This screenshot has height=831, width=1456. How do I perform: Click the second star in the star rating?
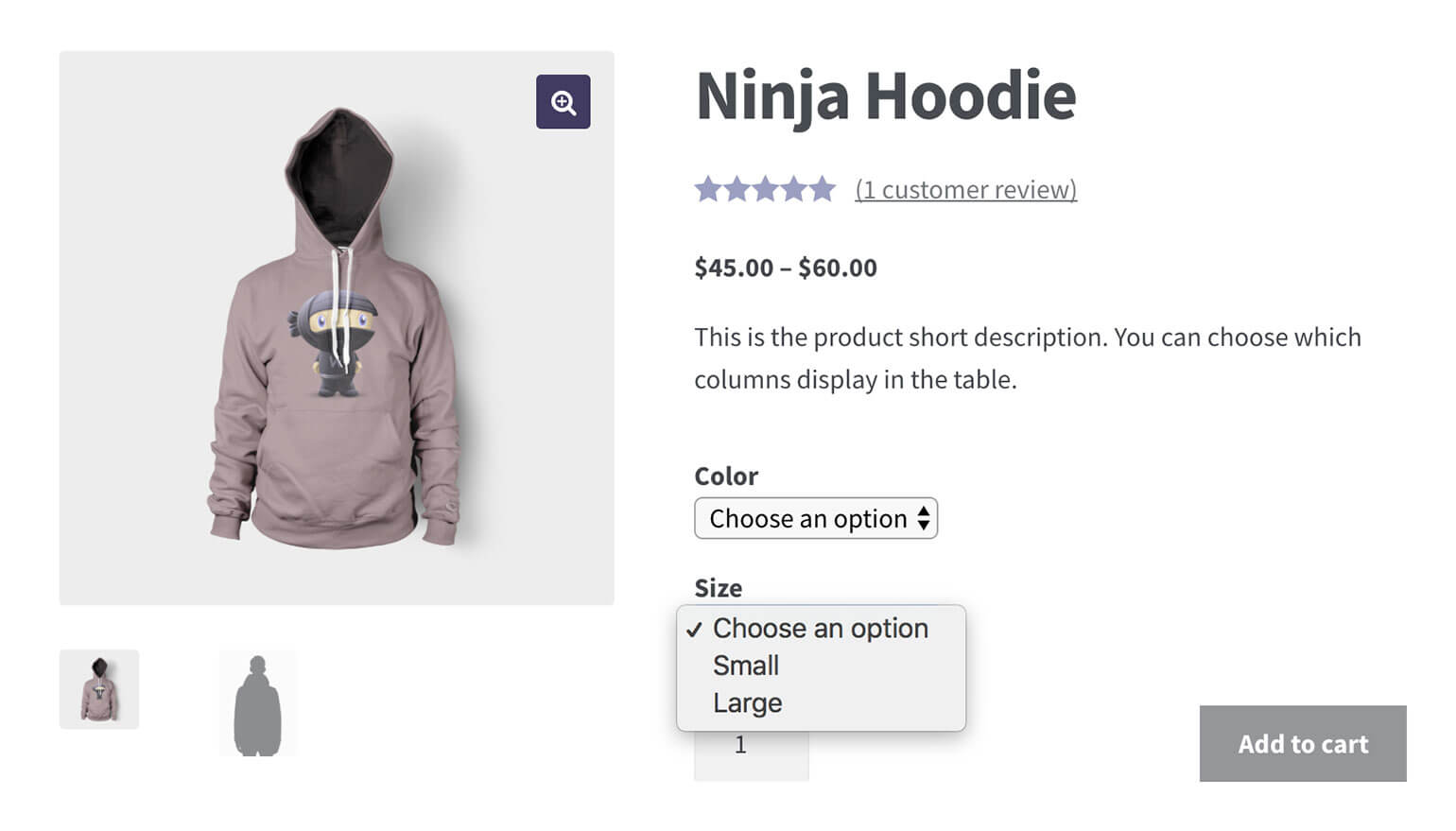pyautogui.click(x=737, y=189)
